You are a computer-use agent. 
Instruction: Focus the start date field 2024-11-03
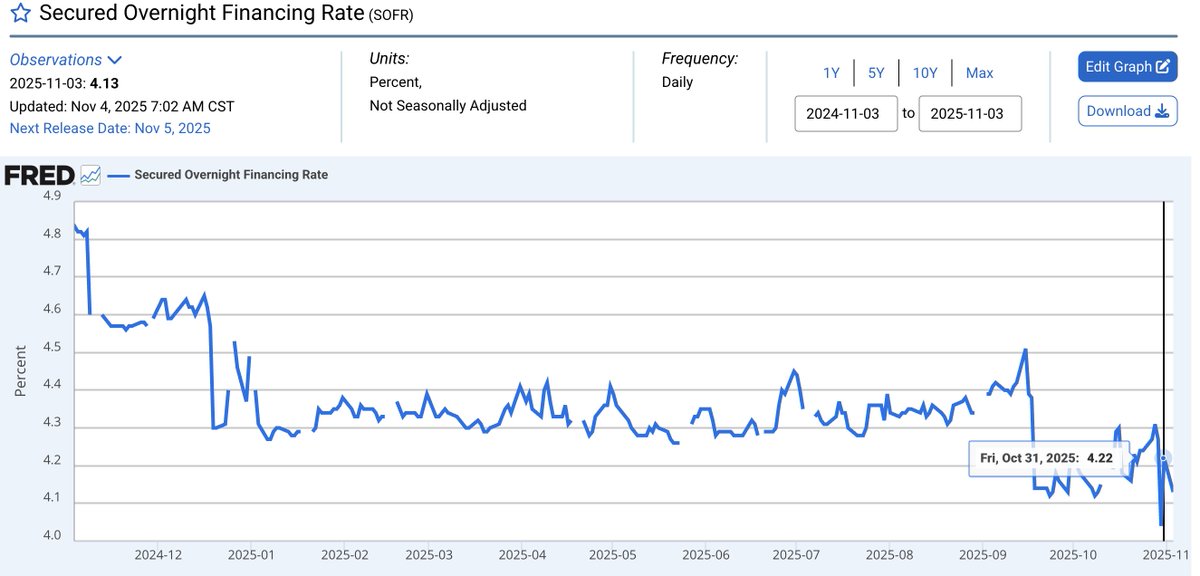[x=846, y=113]
